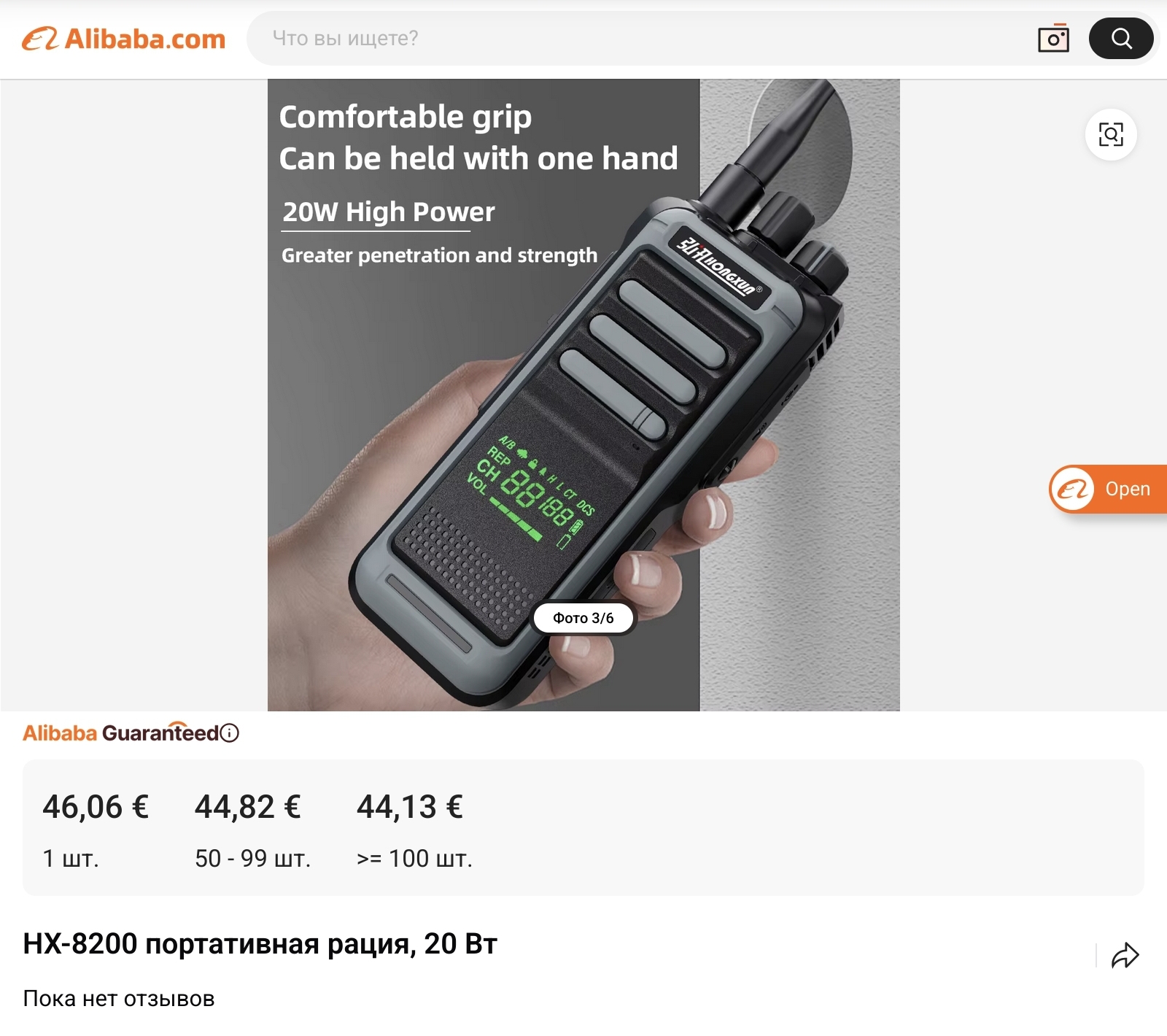Click the Фото 3/6 photo counter
This screenshot has width=1167, height=1036.
583,618
